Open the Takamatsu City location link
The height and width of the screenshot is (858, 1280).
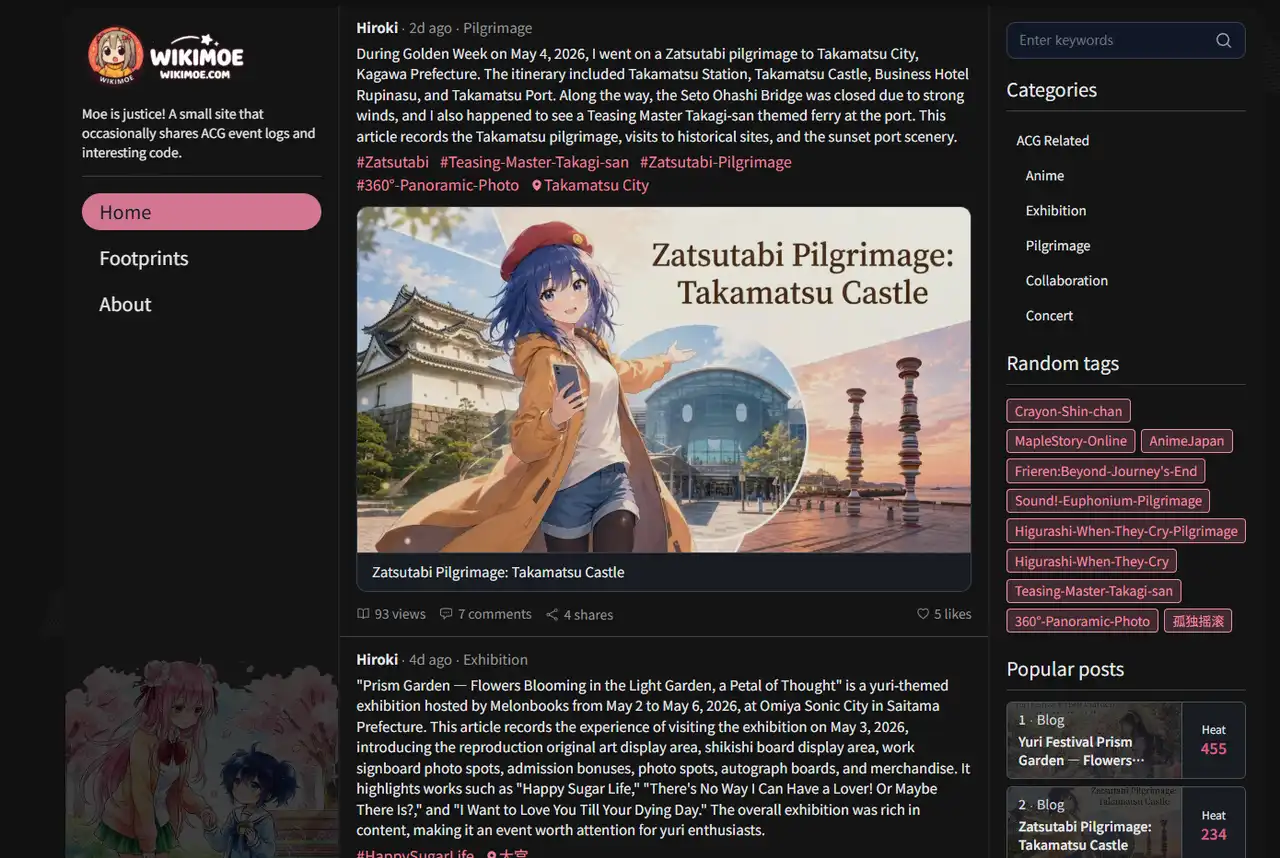590,185
